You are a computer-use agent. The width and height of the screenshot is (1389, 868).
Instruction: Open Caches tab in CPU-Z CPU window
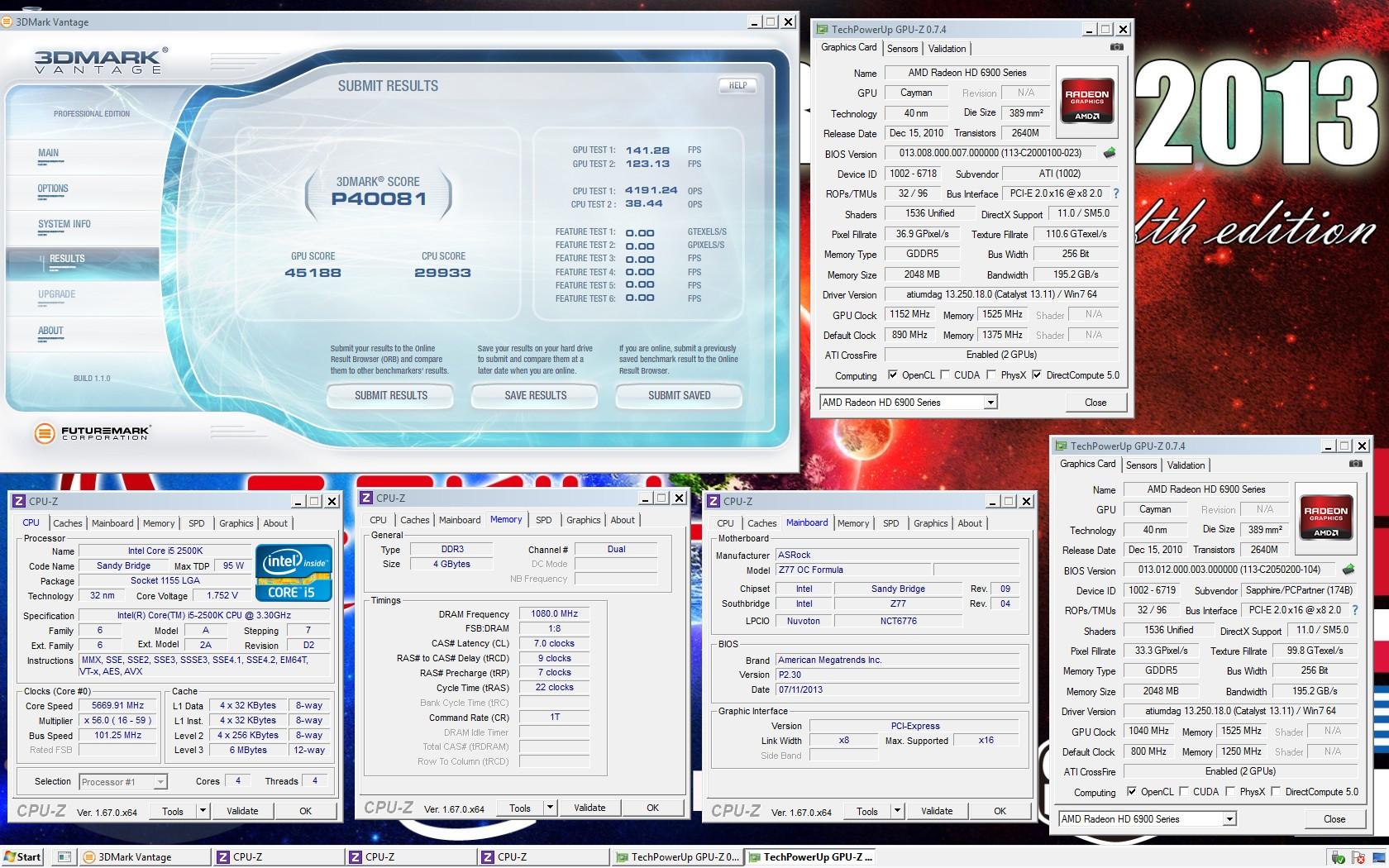click(x=68, y=523)
